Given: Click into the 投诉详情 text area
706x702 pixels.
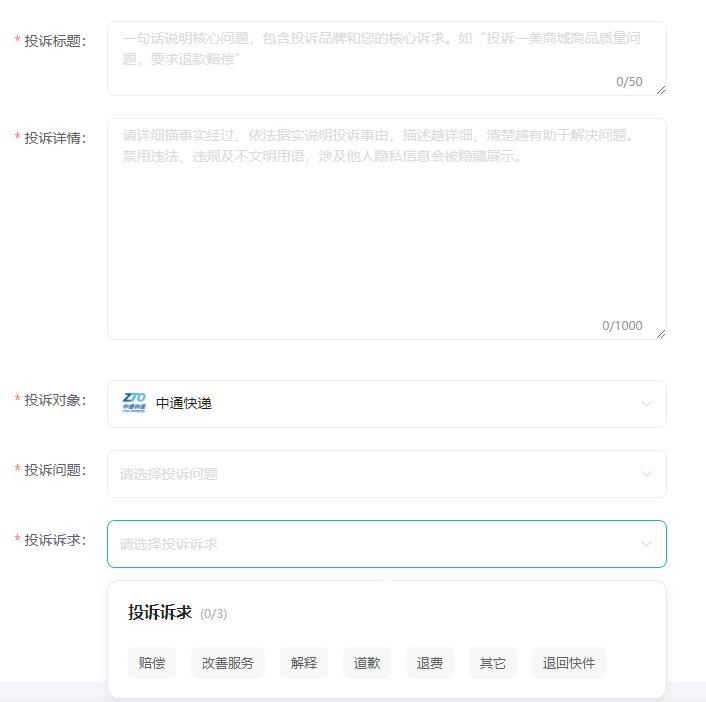Looking at the screenshot, I should 386,229.
